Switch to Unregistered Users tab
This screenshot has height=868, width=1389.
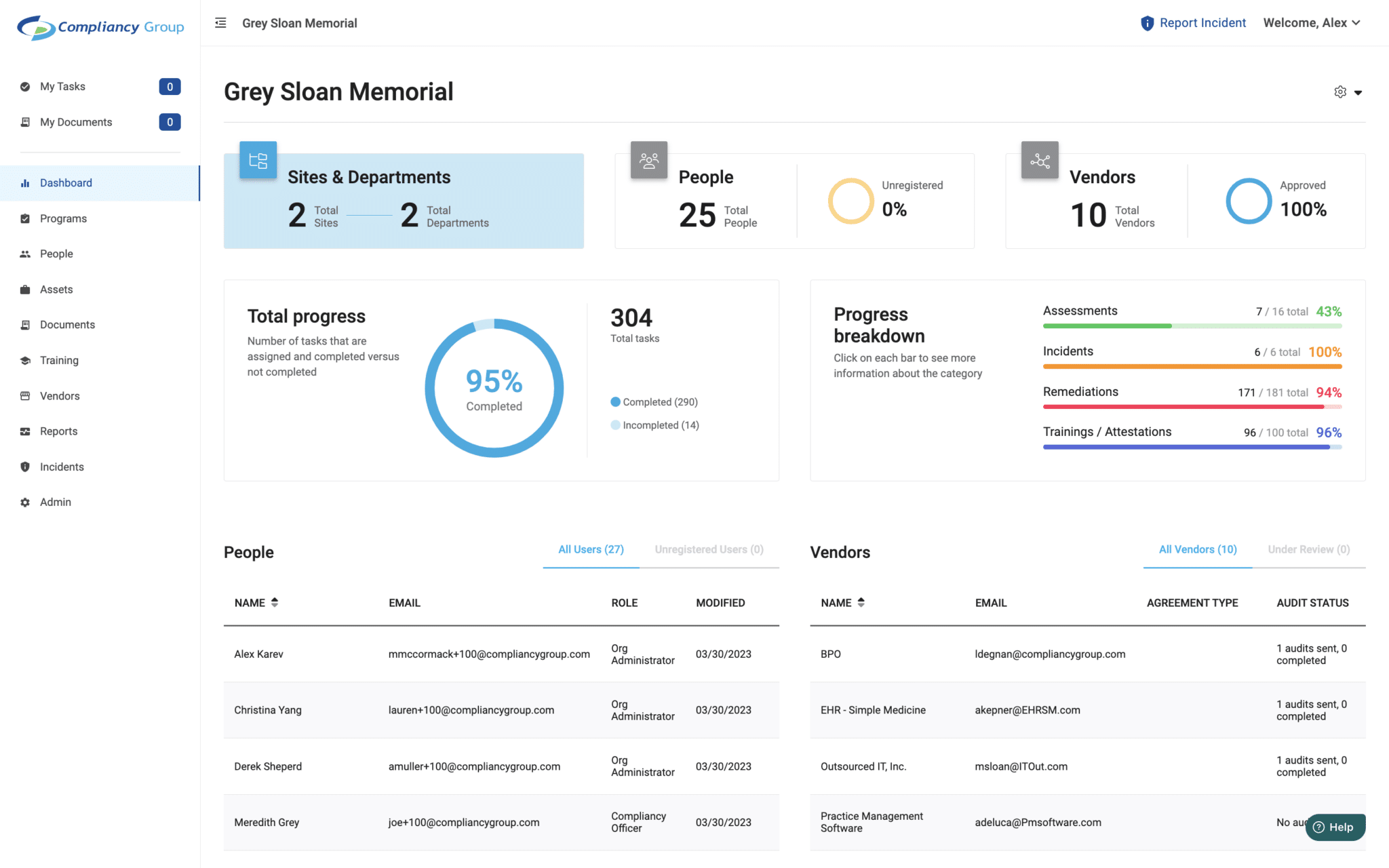(709, 549)
